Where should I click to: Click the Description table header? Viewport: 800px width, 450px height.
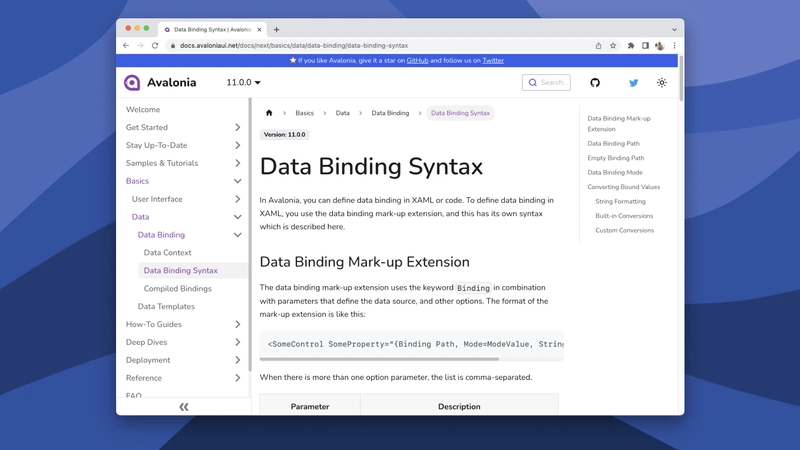point(459,407)
